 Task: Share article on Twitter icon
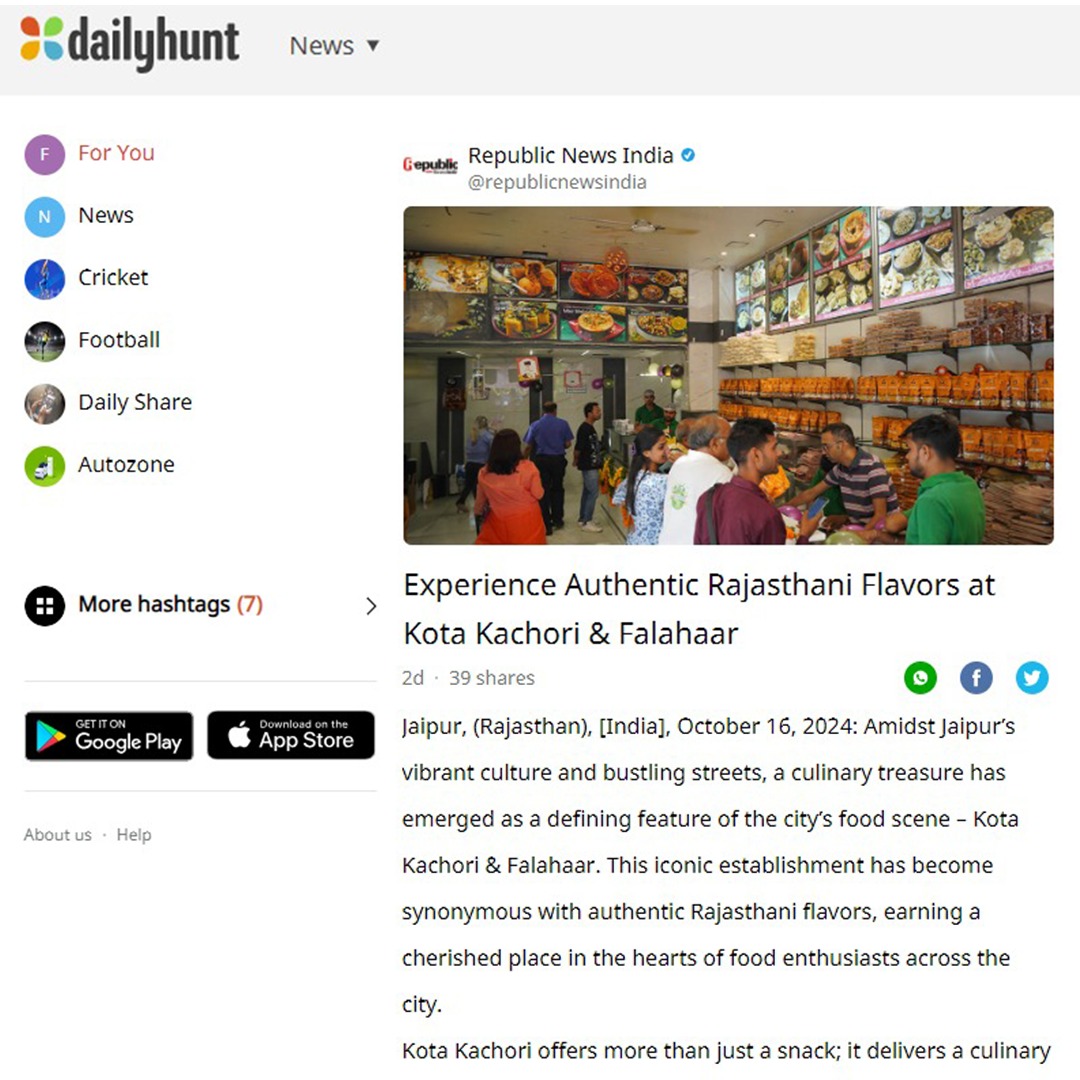[x=1032, y=678]
